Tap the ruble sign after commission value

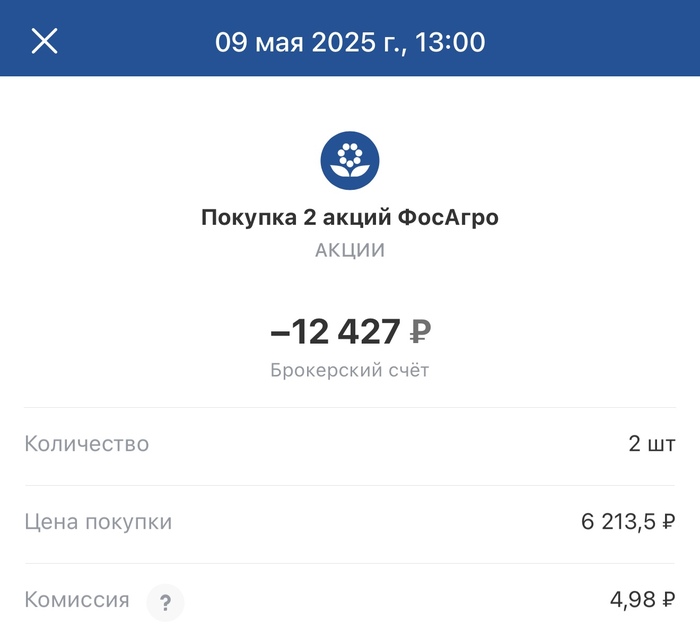(x=669, y=599)
